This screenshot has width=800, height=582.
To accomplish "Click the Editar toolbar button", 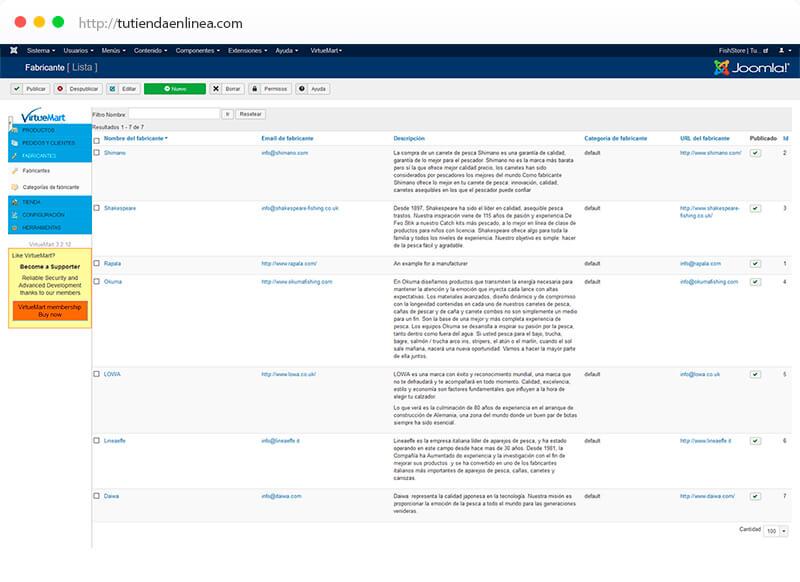I will pos(124,89).
